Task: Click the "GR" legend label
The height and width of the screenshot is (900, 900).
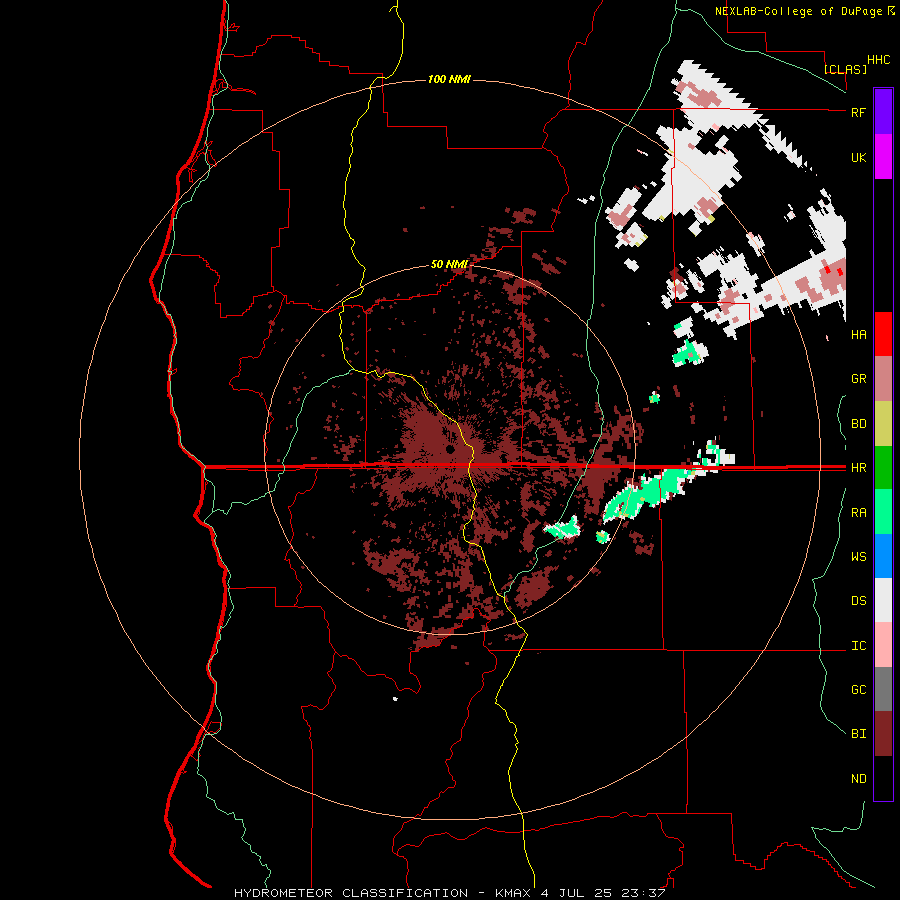Action: click(858, 379)
